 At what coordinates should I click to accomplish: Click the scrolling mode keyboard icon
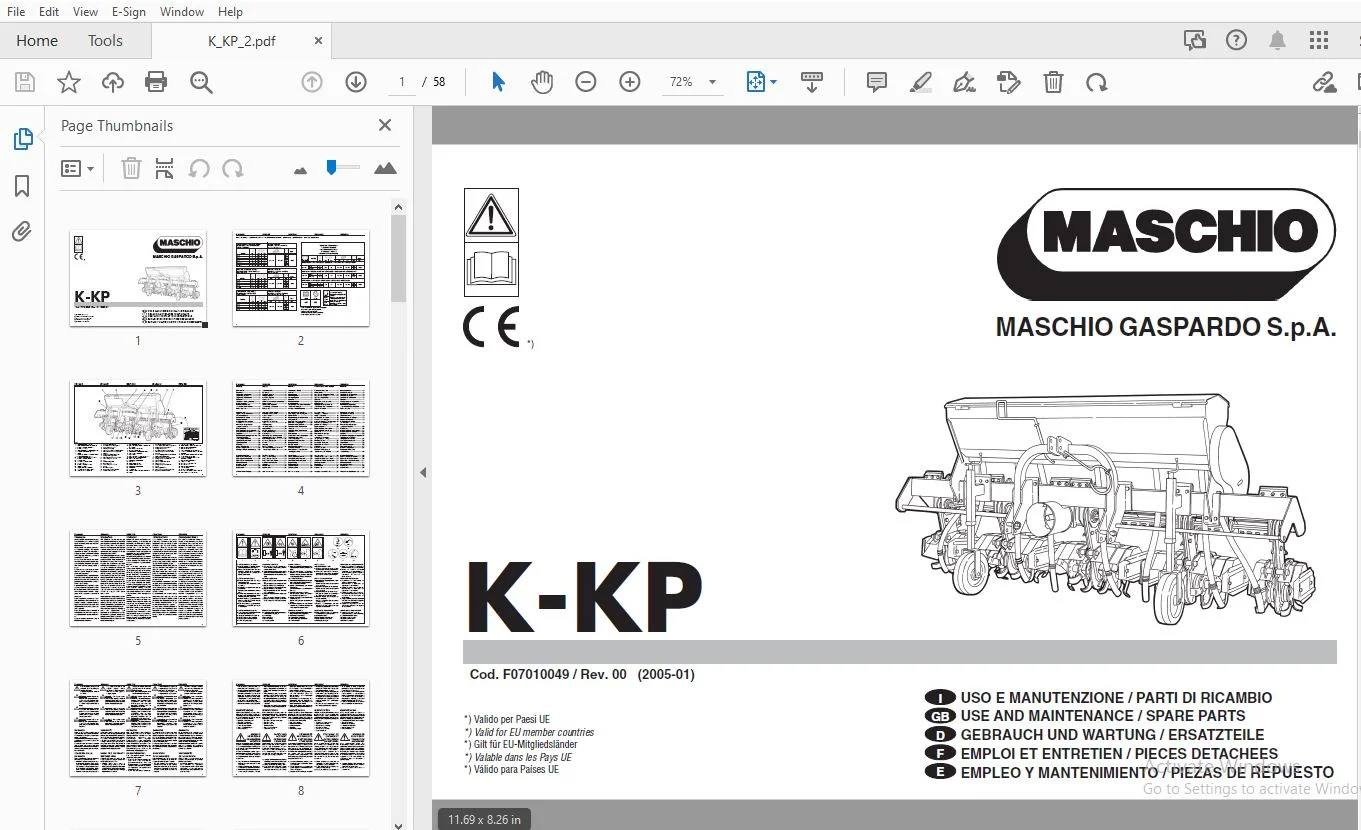coord(812,82)
